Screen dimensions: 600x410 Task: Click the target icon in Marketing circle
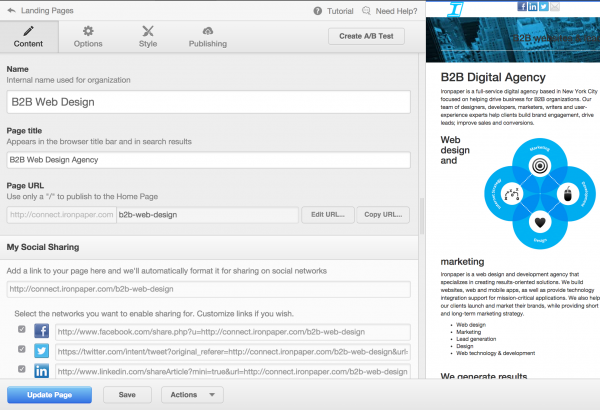pos(540,166)
